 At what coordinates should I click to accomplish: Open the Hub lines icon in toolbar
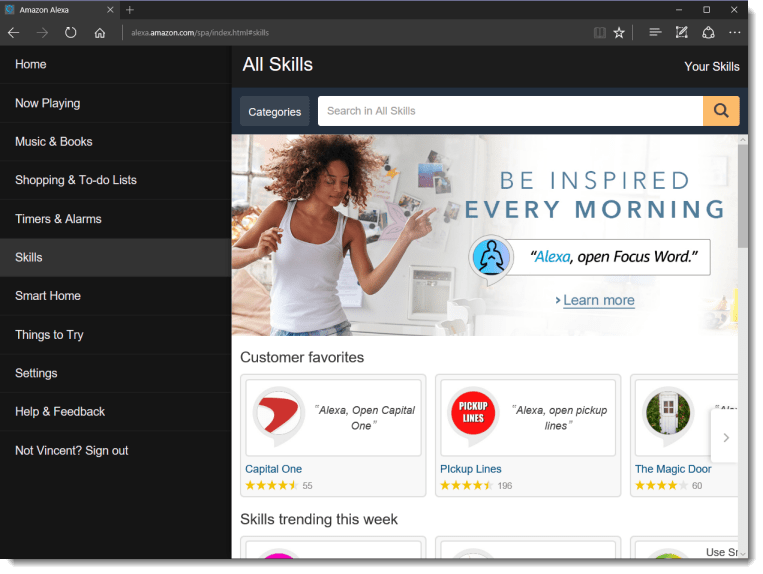click(x=655, y=33)
